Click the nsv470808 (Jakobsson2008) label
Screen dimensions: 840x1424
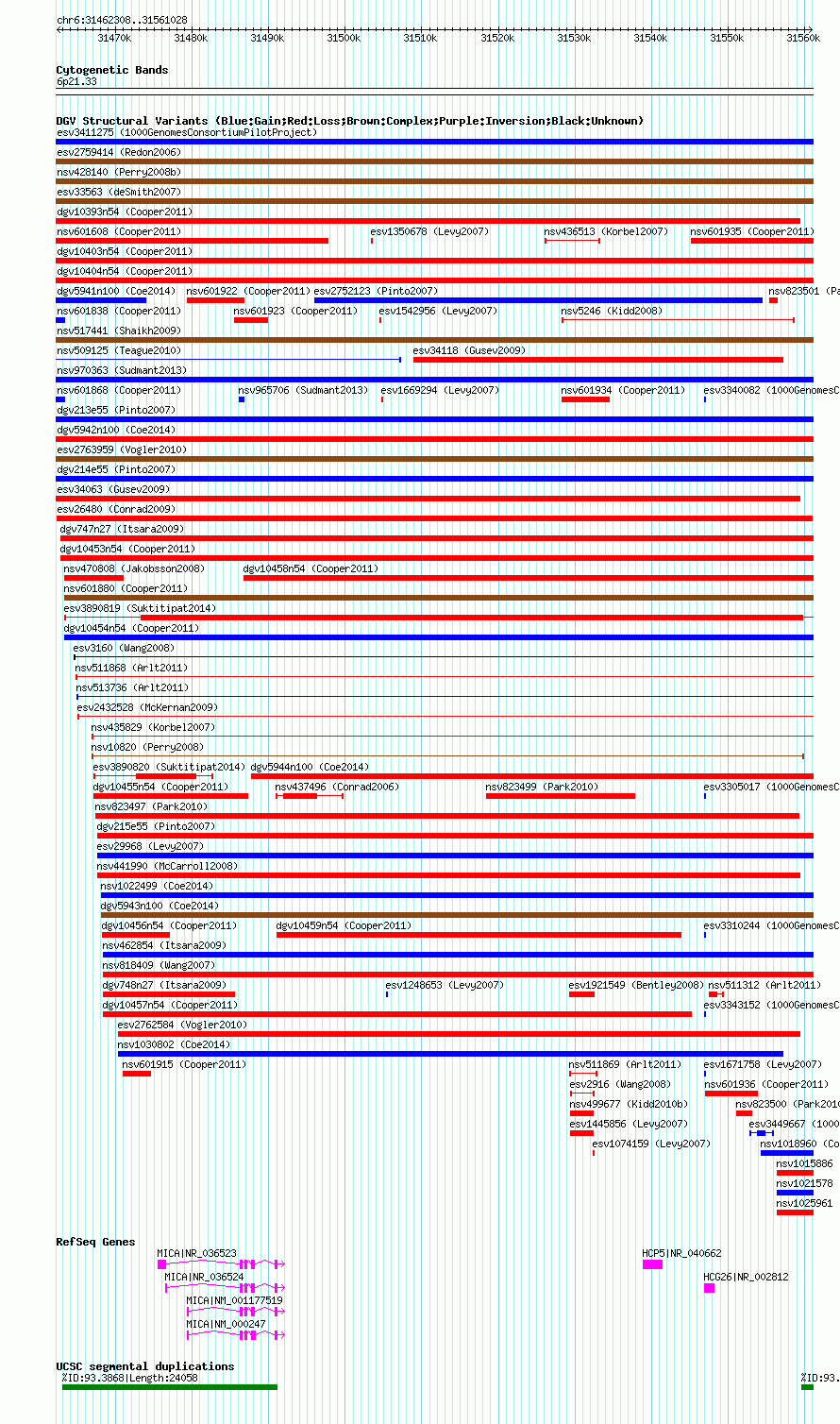[134, 568]
